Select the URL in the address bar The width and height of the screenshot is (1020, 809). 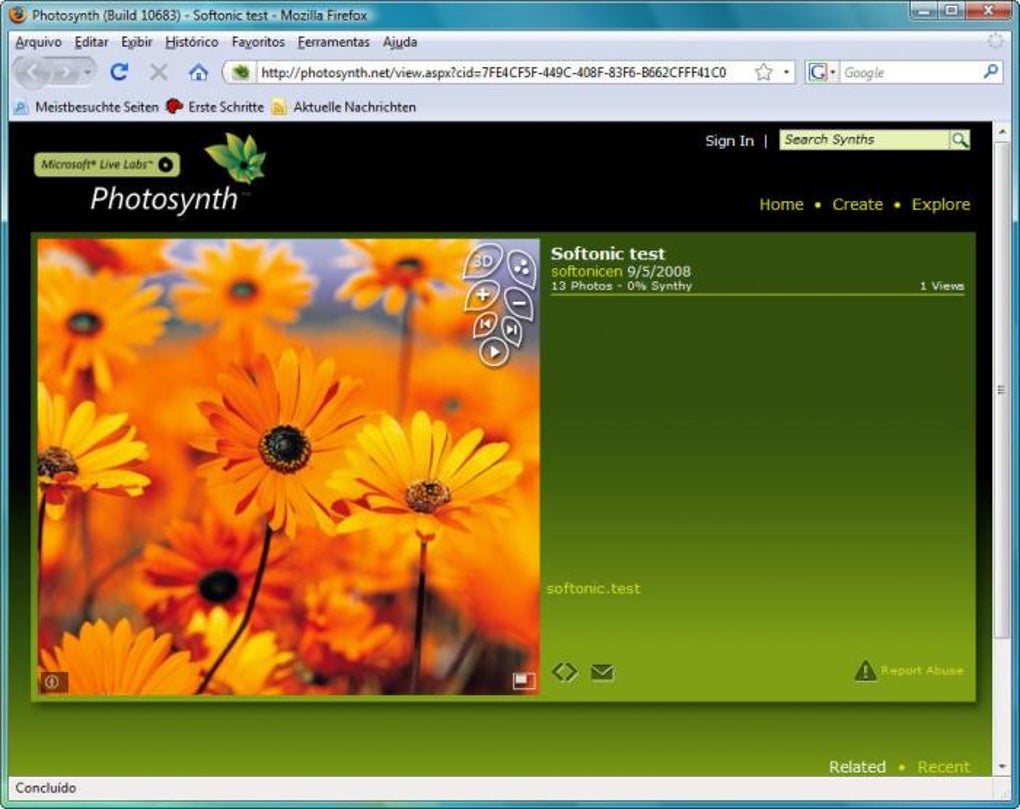pyautogui.click(x=493, y=72)
